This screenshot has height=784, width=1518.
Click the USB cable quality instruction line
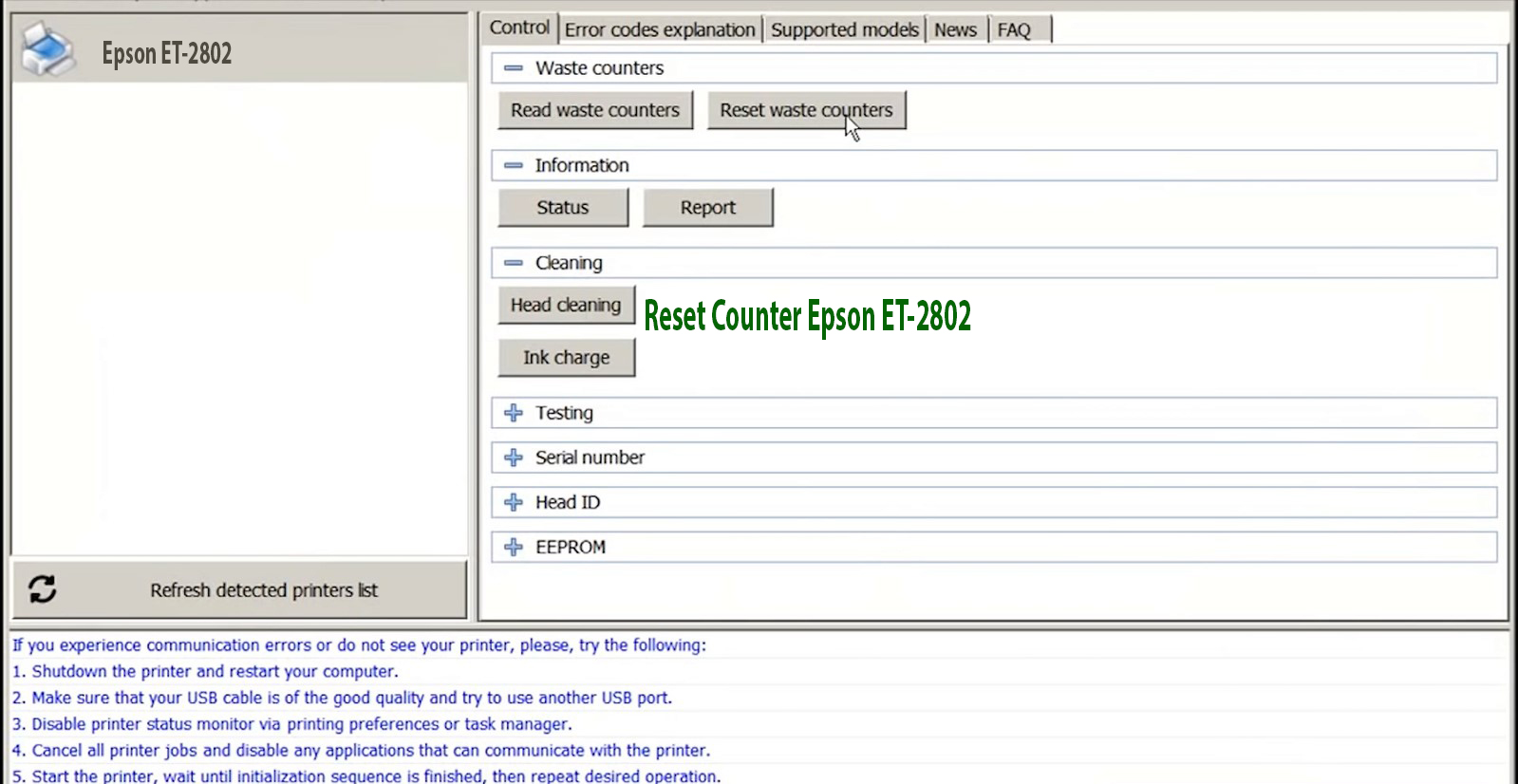tap(342, 698)
